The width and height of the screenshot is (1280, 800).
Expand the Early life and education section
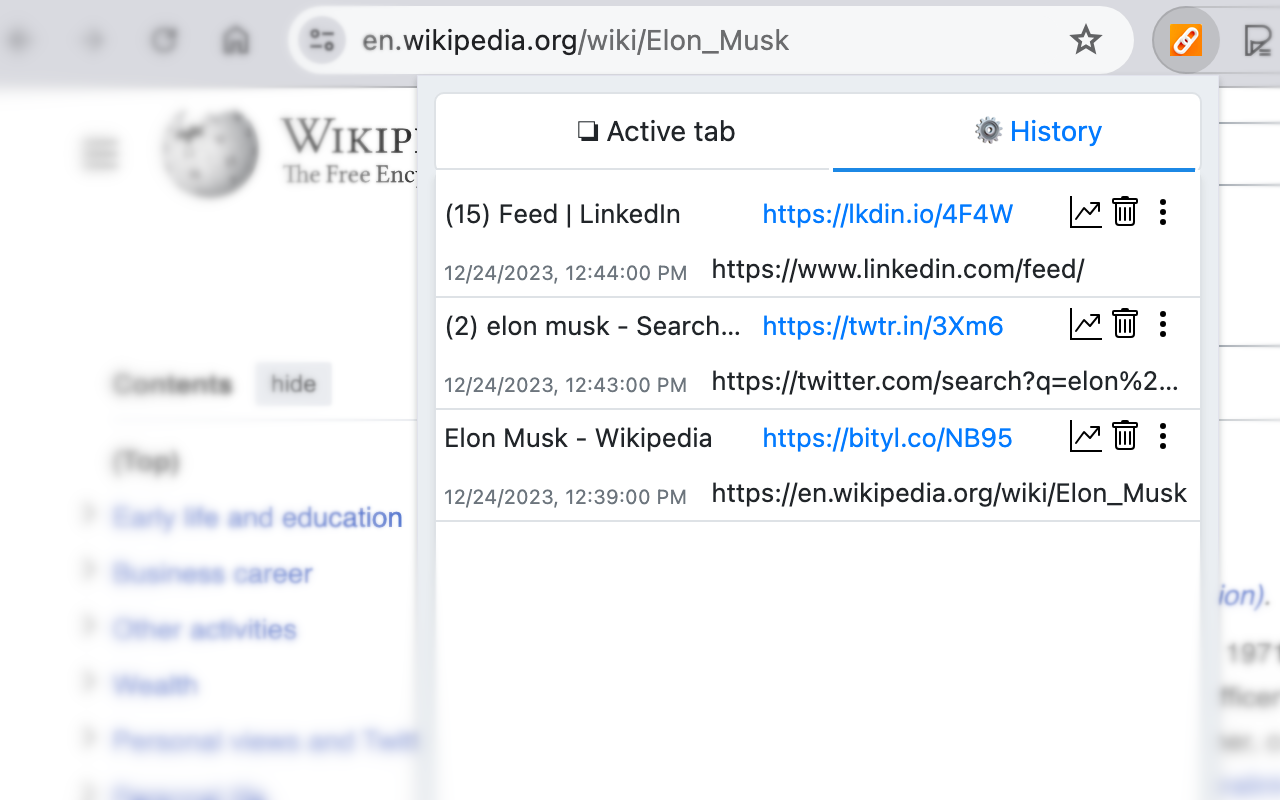pyautogui.click(x=90, y=516)
